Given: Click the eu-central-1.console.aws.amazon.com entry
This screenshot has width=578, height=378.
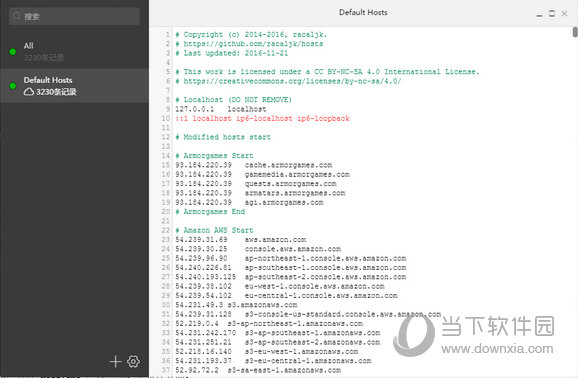Looking at the screenshot, I should pos(286,295).
